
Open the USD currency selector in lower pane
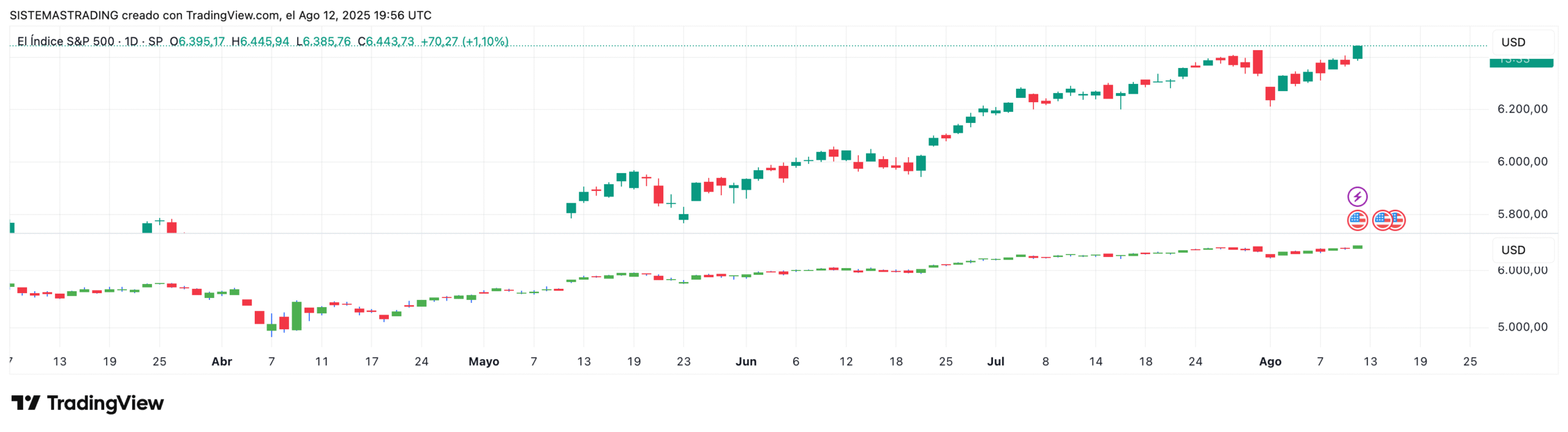1512,250
